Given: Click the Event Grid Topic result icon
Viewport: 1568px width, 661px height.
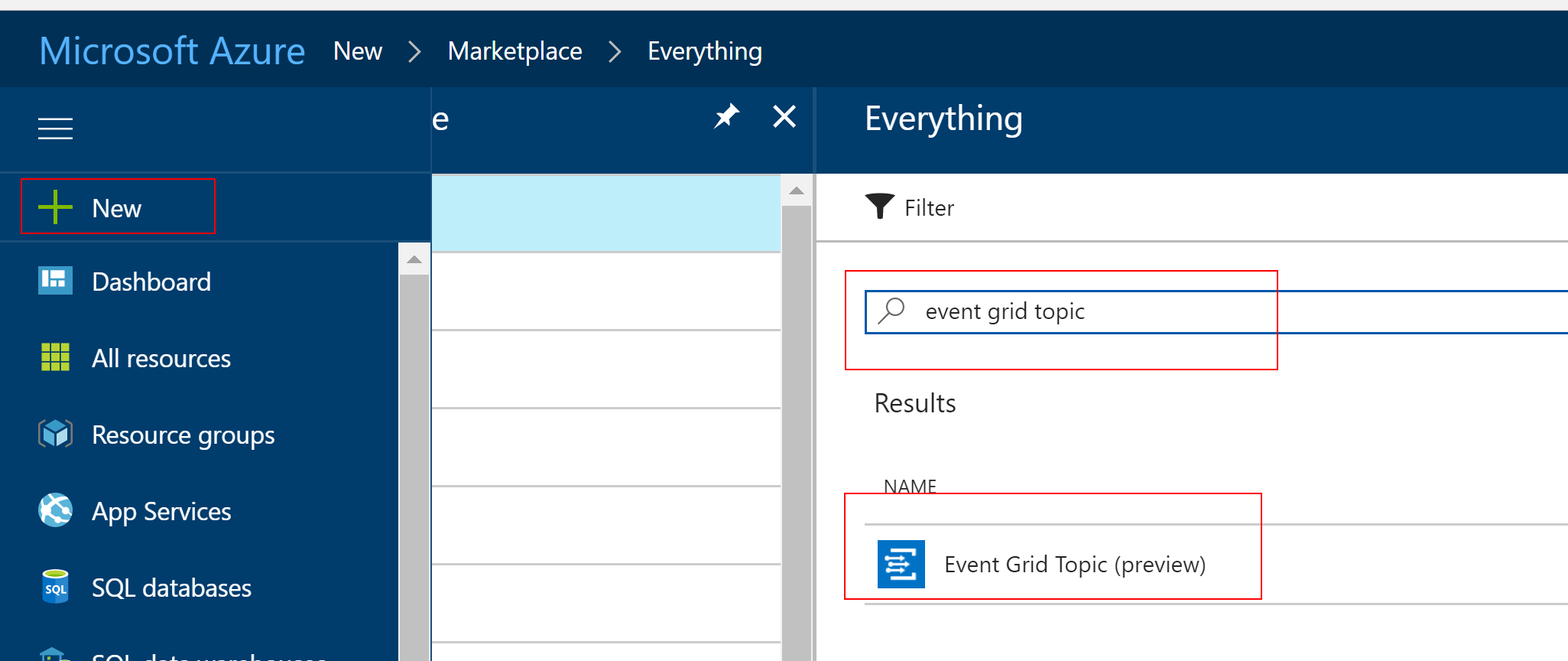Looking at the screenshot, I should (901, 565).
